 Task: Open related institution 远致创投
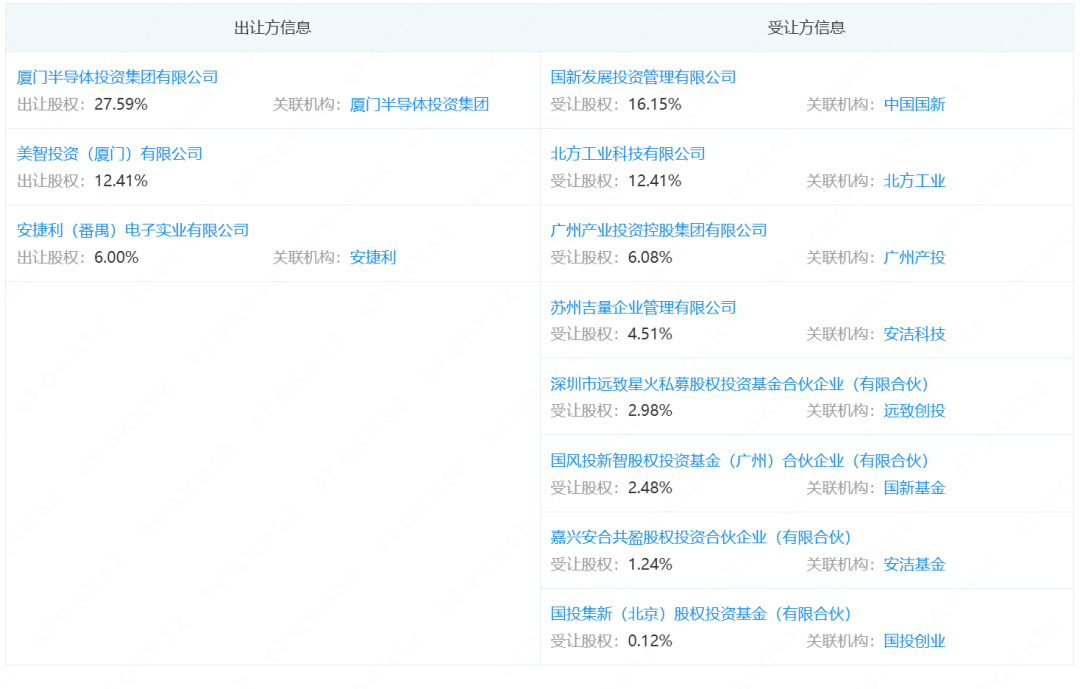(915, 411)
